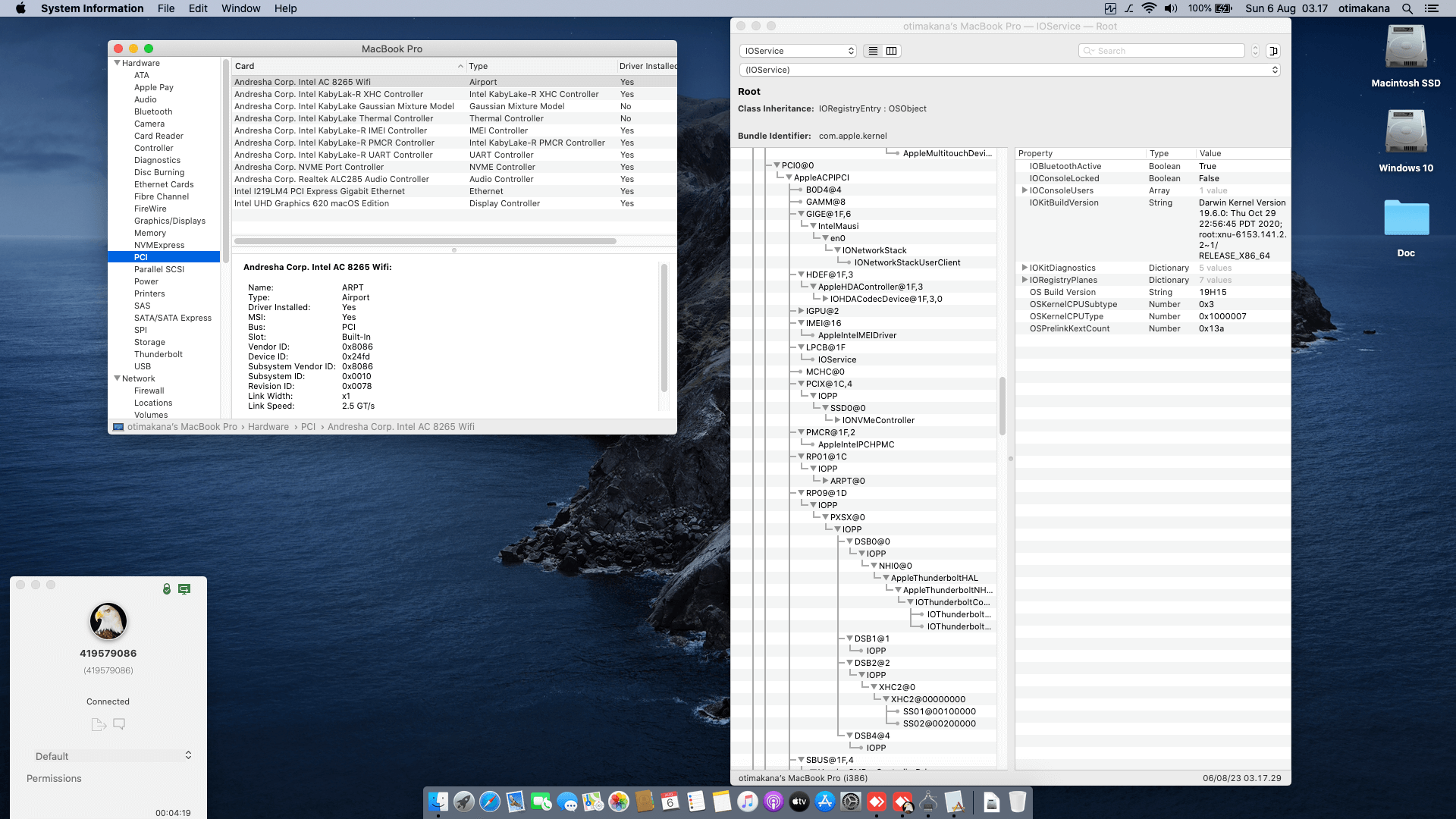Screen dimensions: 1456x819
Task: Launch Launchpad from the dock
Action: tap(464, 802)
